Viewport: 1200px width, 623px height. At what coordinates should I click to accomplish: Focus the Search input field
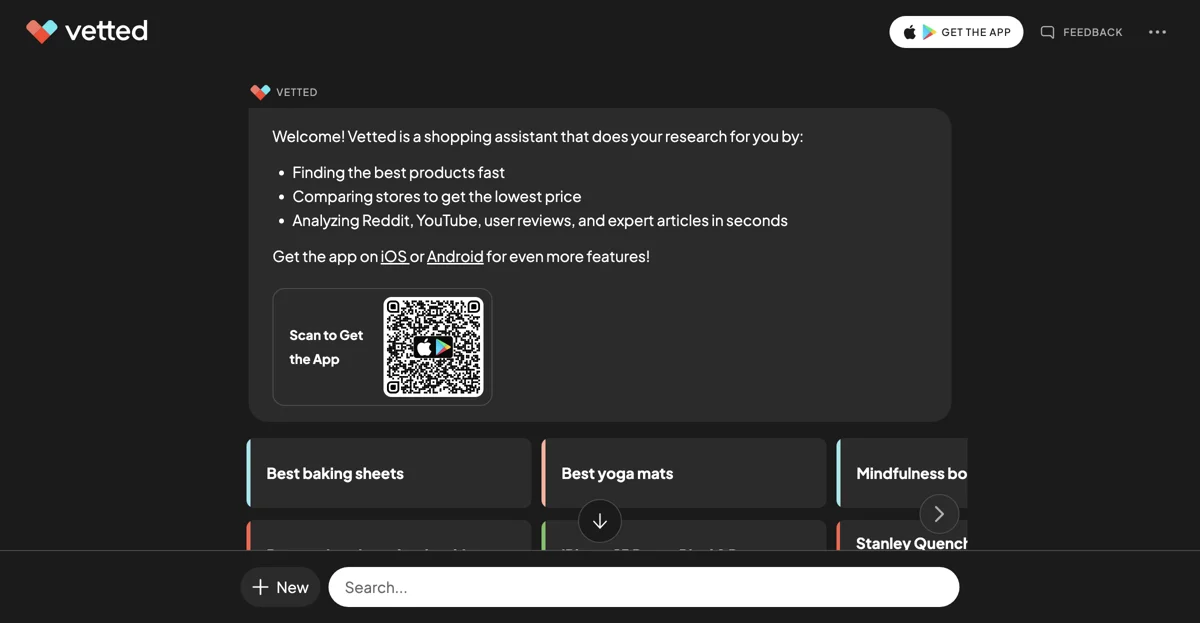click(x=644, y=587)
